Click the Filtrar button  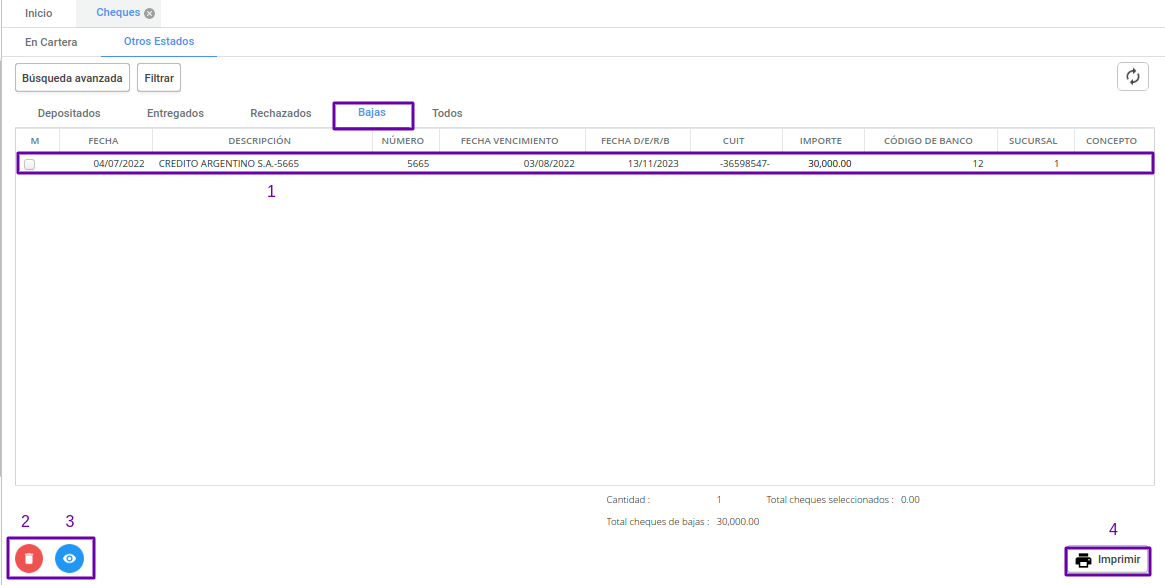tap(159, 77)
